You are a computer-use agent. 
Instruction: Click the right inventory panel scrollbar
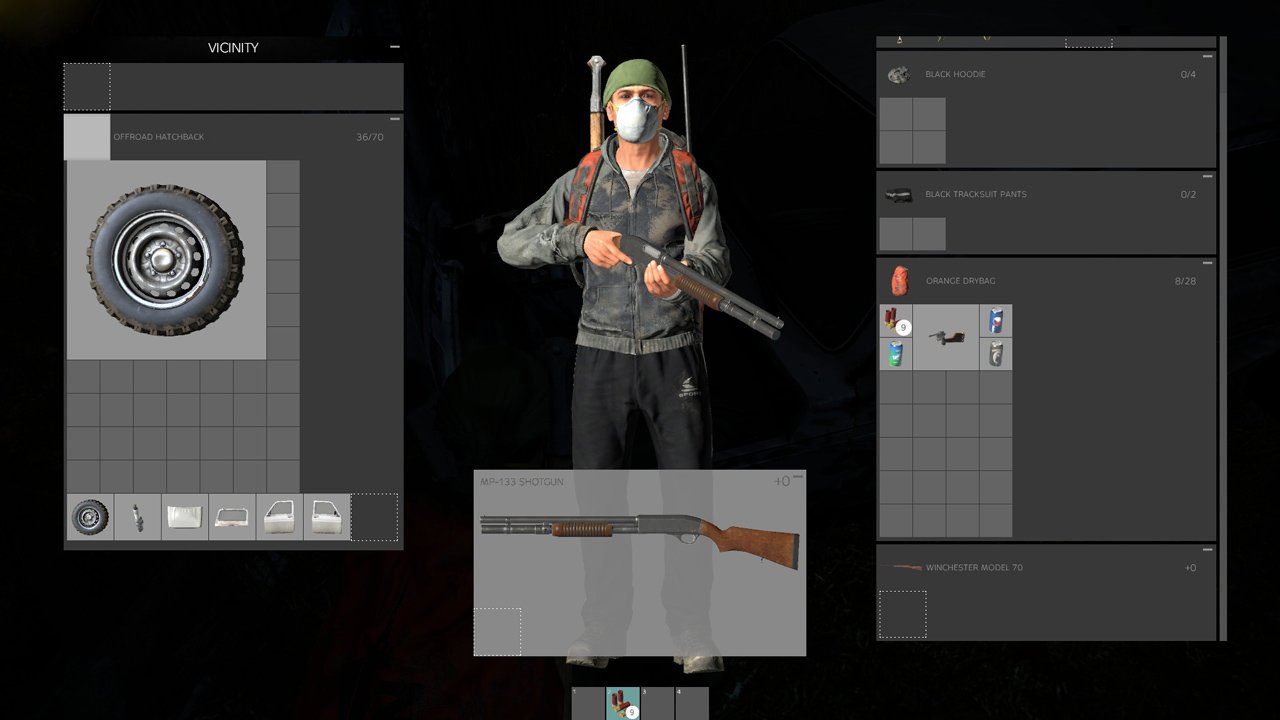pos(1223,338)
